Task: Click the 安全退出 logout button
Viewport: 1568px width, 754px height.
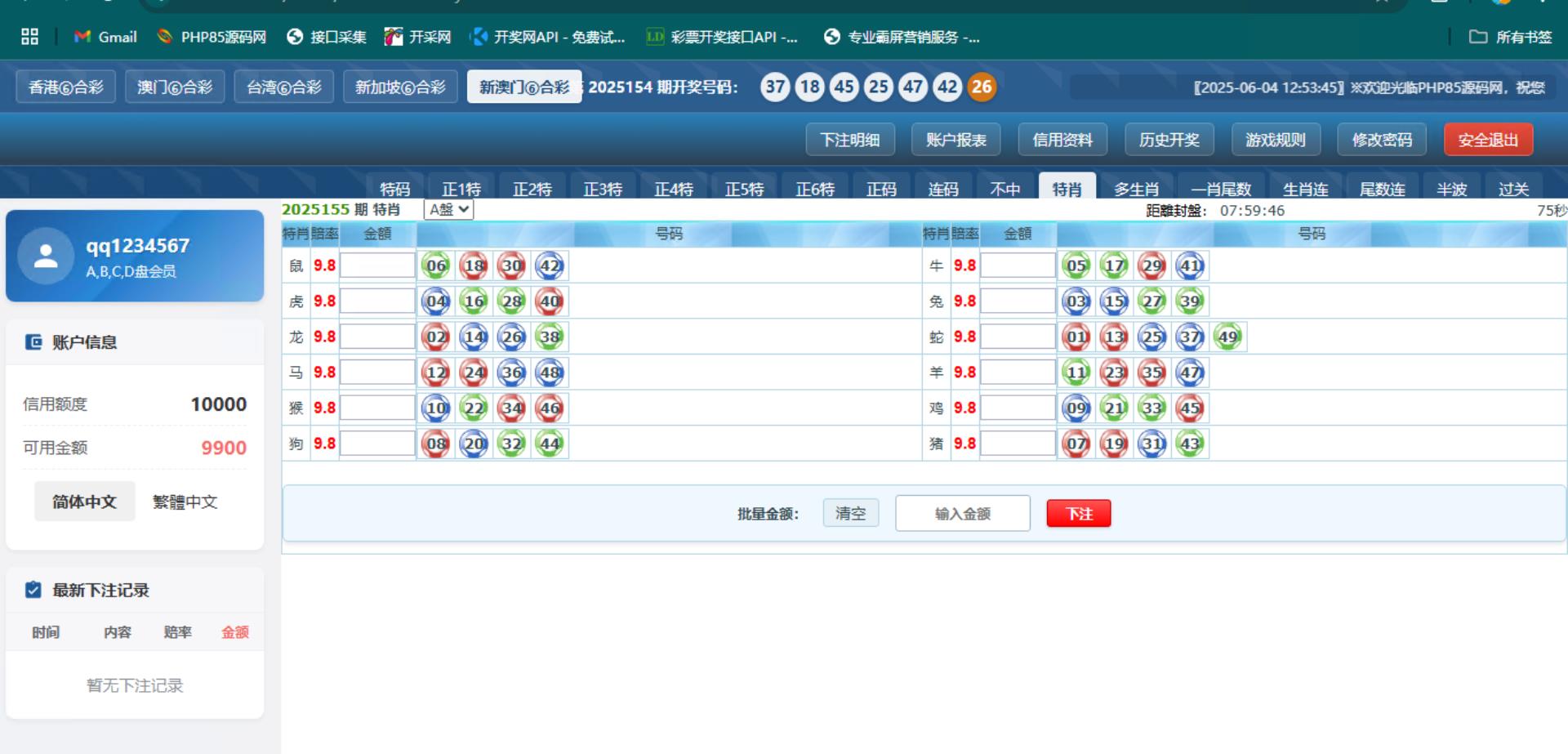Action: pos(1487,140)
